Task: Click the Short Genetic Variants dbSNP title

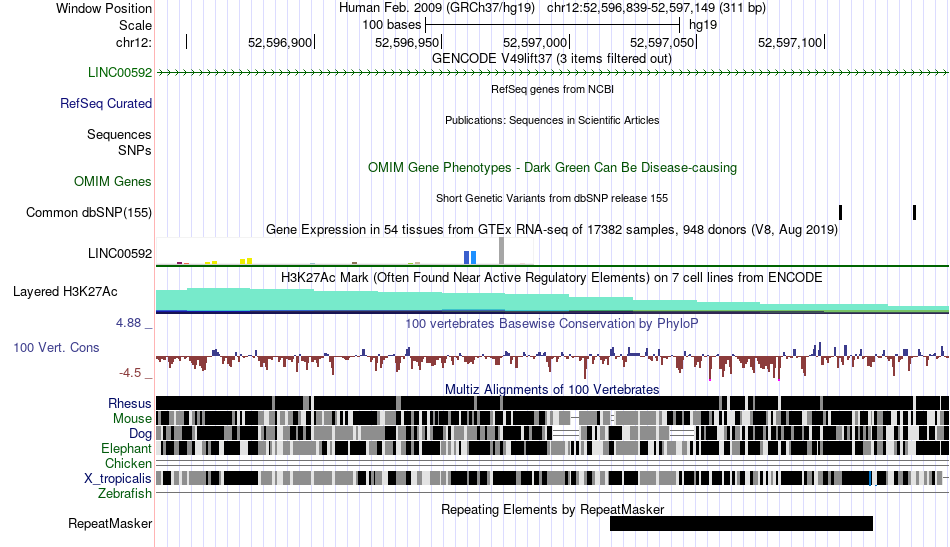Action: tap(552, 199)
